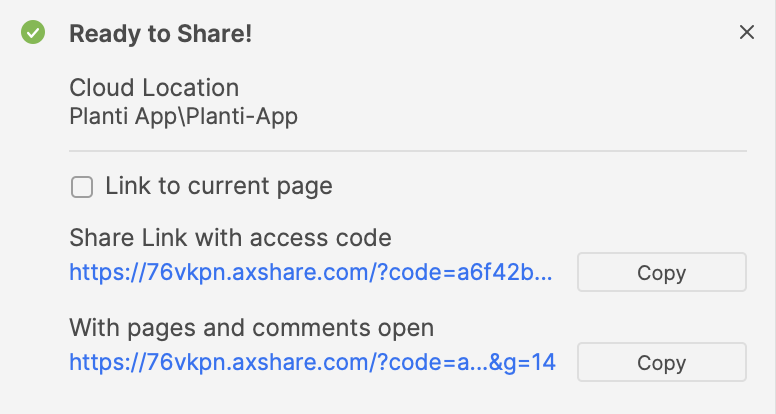This screenshot has width=776, height=414.
Task: Close the Ready to Share dialog
Action: click(x=746, y=33)
